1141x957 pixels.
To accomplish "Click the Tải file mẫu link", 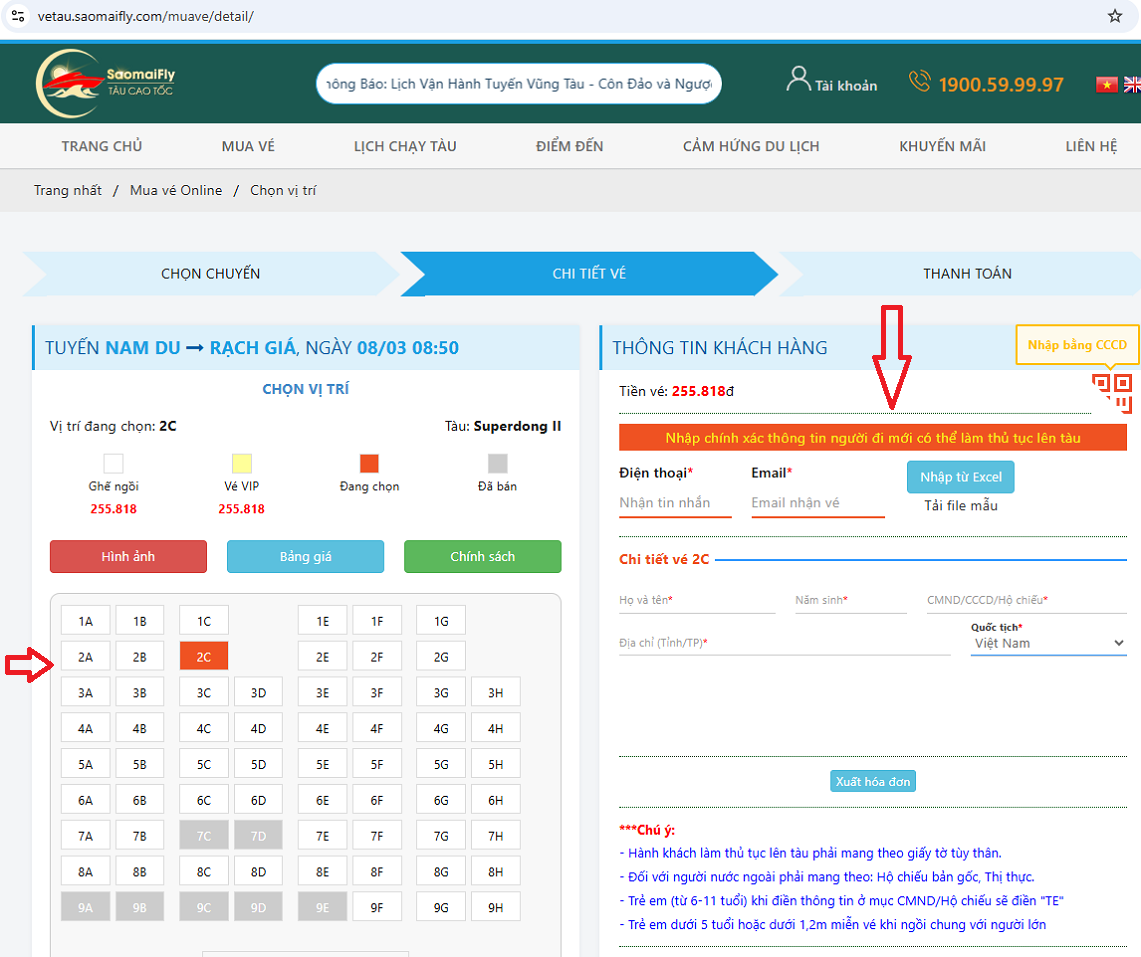I will [x=960, y=506].
